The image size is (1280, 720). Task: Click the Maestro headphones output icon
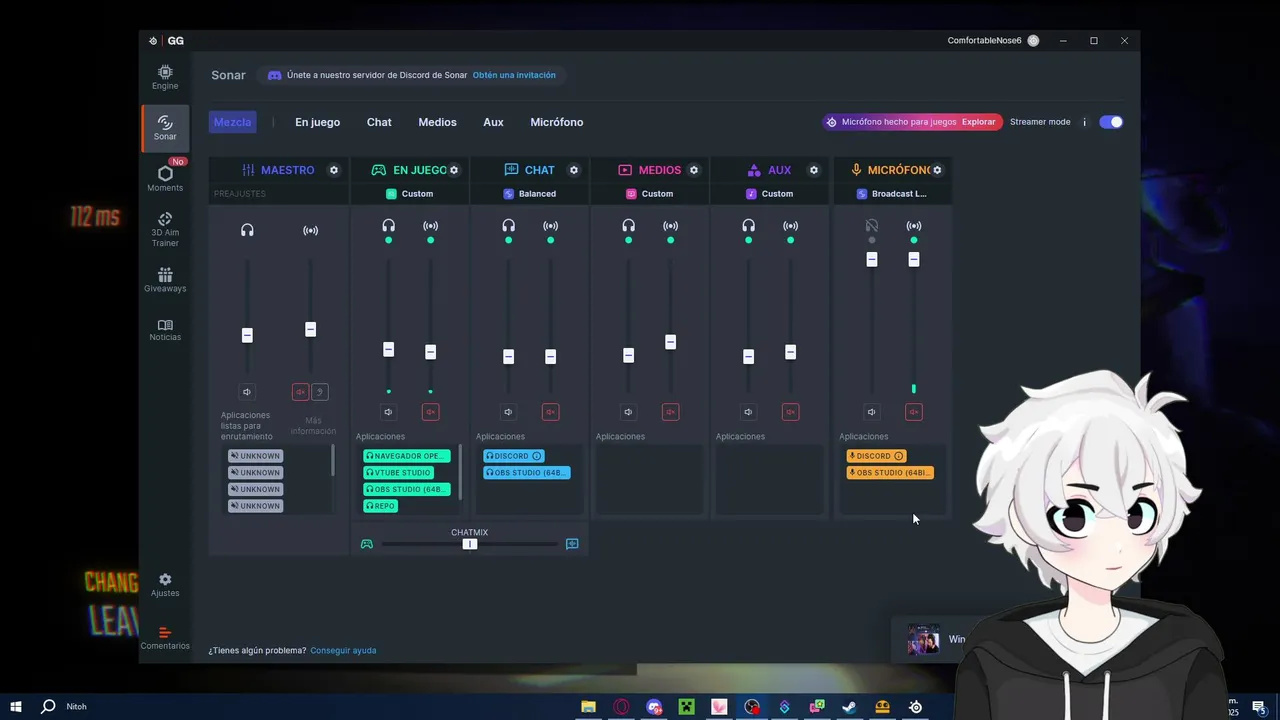click(247, 230)
